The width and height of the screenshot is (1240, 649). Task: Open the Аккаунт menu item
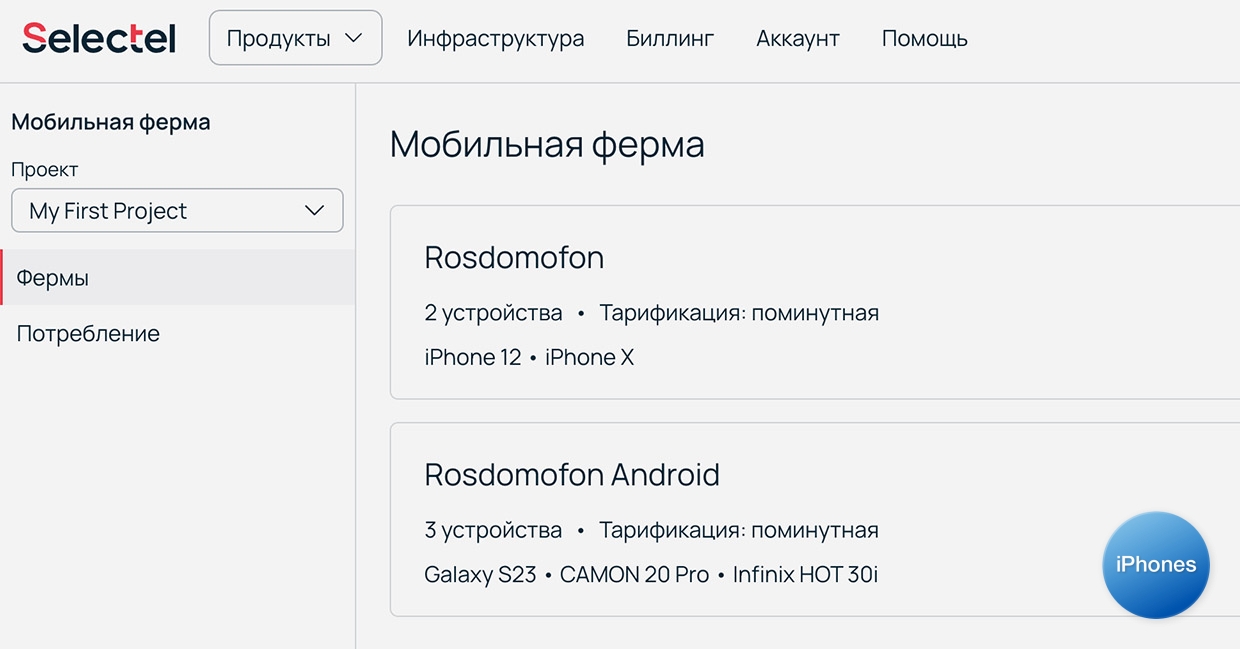(797, 39)
